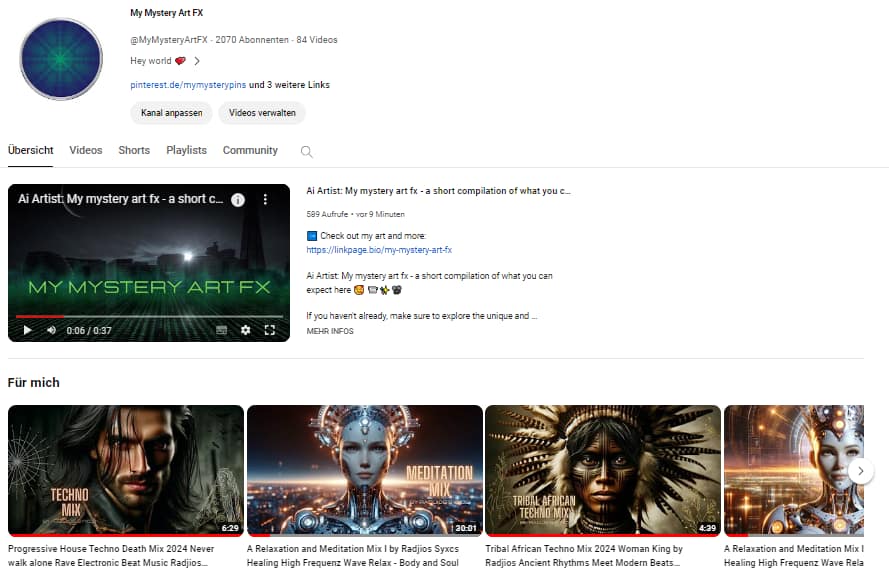Click the info icon on video
Screen dimensions: 889x570
pos(238,200)
